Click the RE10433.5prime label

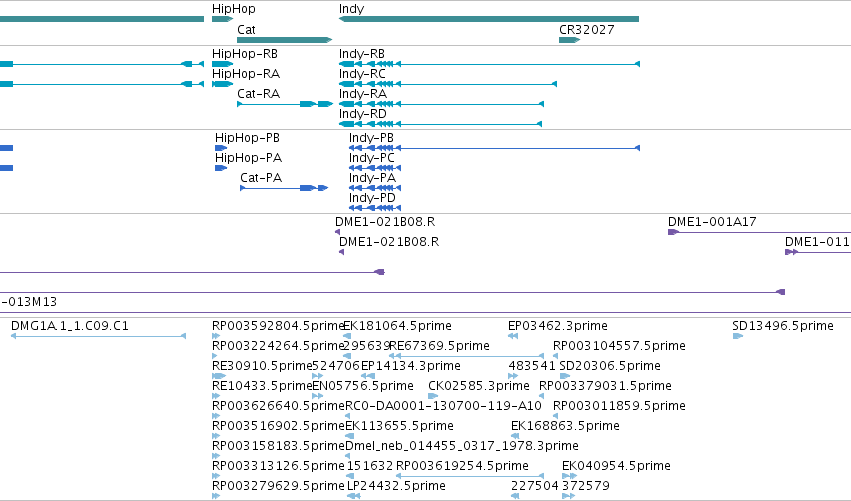pos(263,386)
